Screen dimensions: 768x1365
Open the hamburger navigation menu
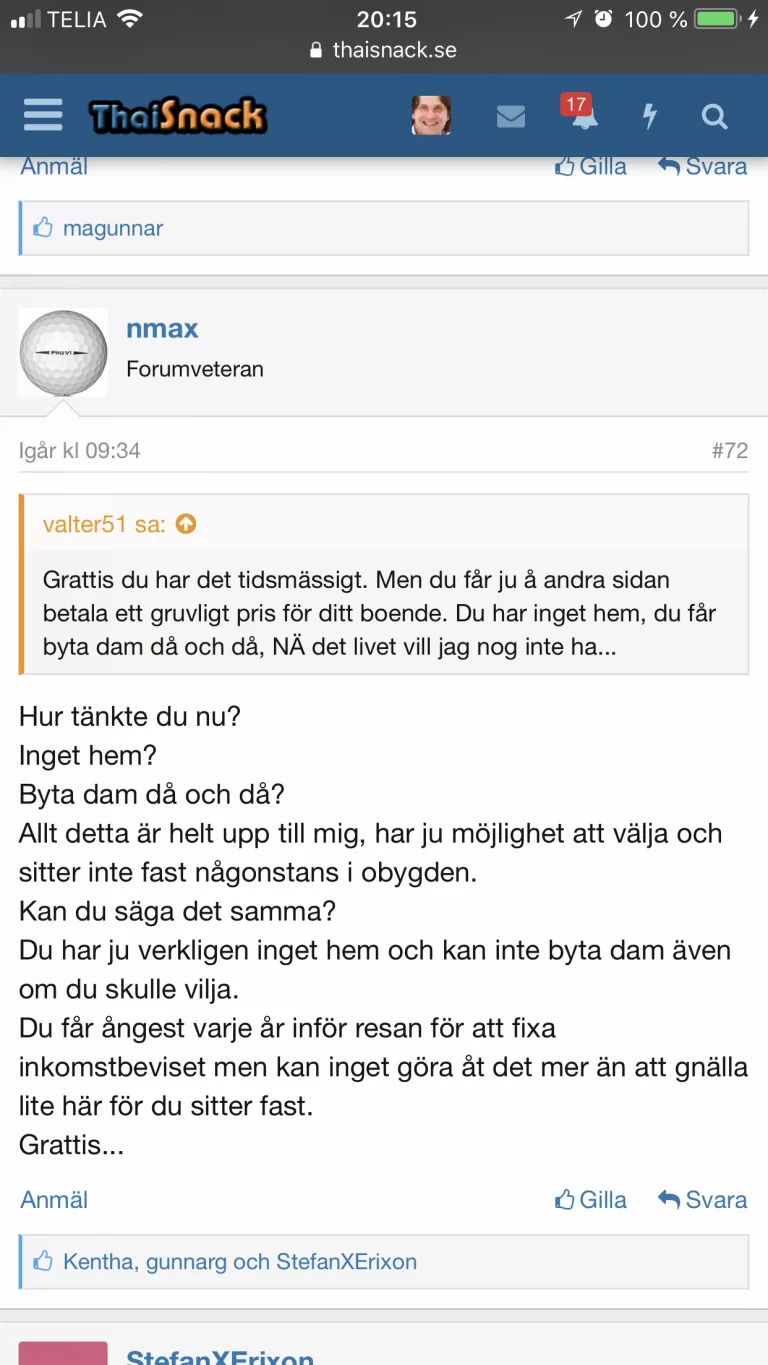click(43, 116)
